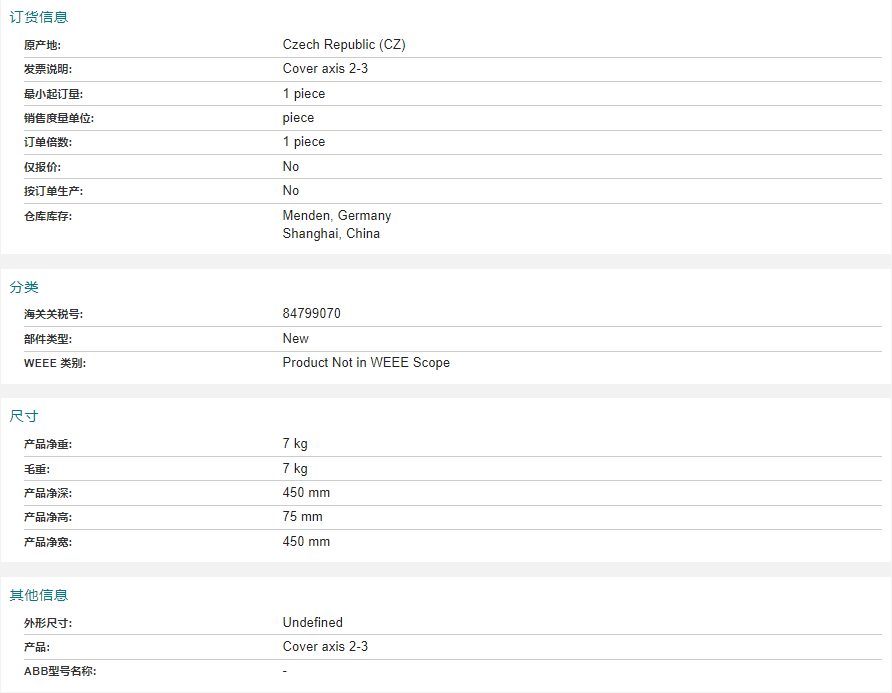Click the Shanghai, China warehouse entry
This screenshot has width=892, height=693.
[x=331, y=234]
